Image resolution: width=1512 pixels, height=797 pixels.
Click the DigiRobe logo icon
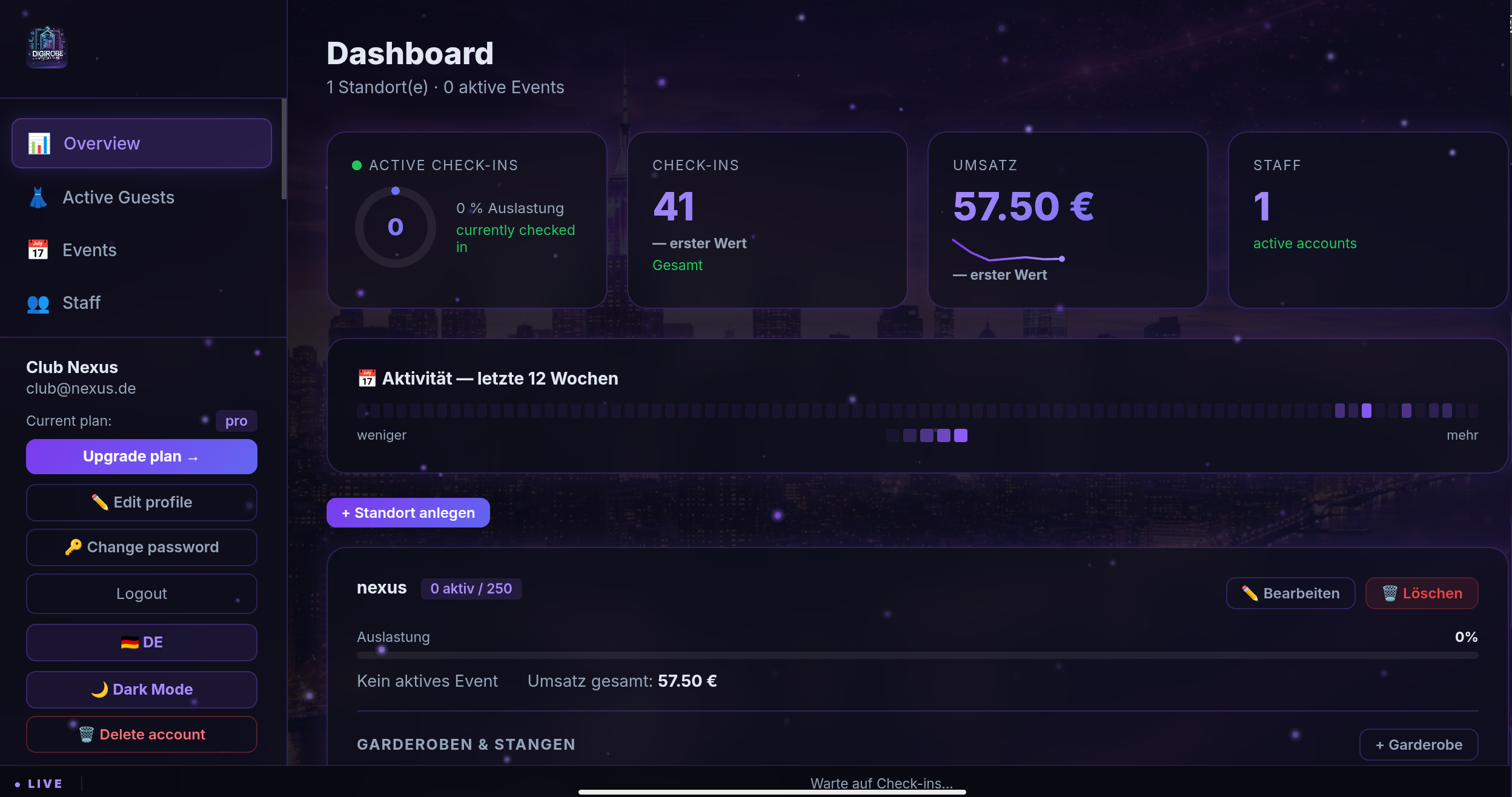coord(47,47)
